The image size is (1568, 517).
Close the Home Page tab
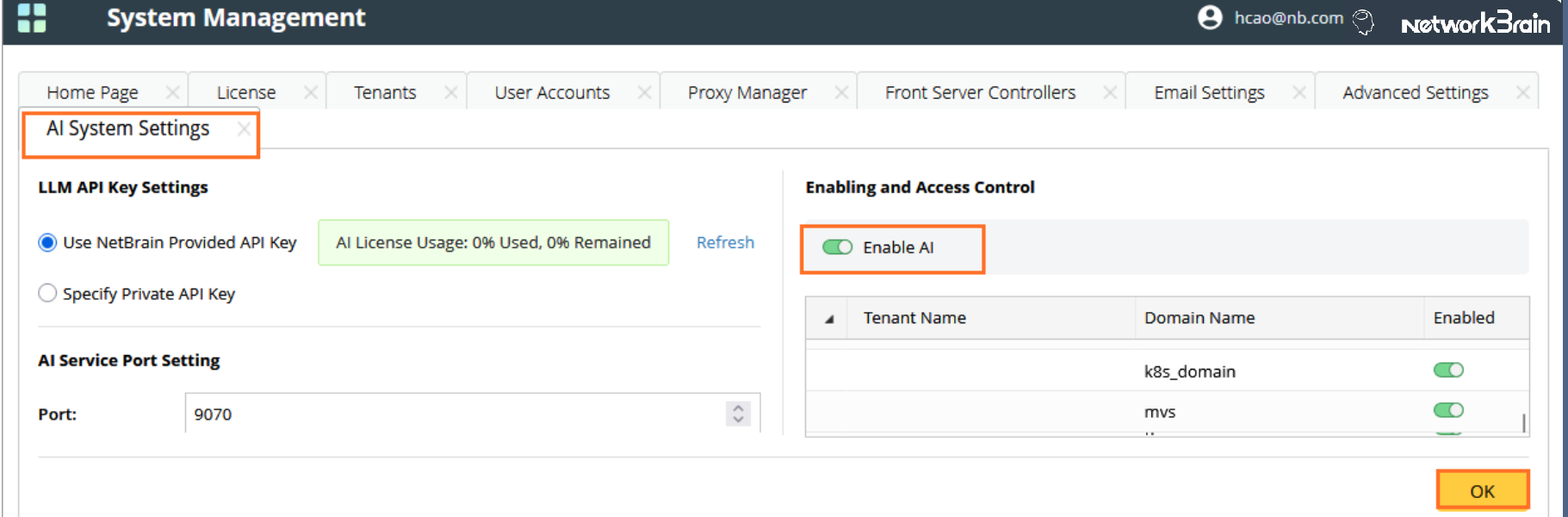pos(172,92)
